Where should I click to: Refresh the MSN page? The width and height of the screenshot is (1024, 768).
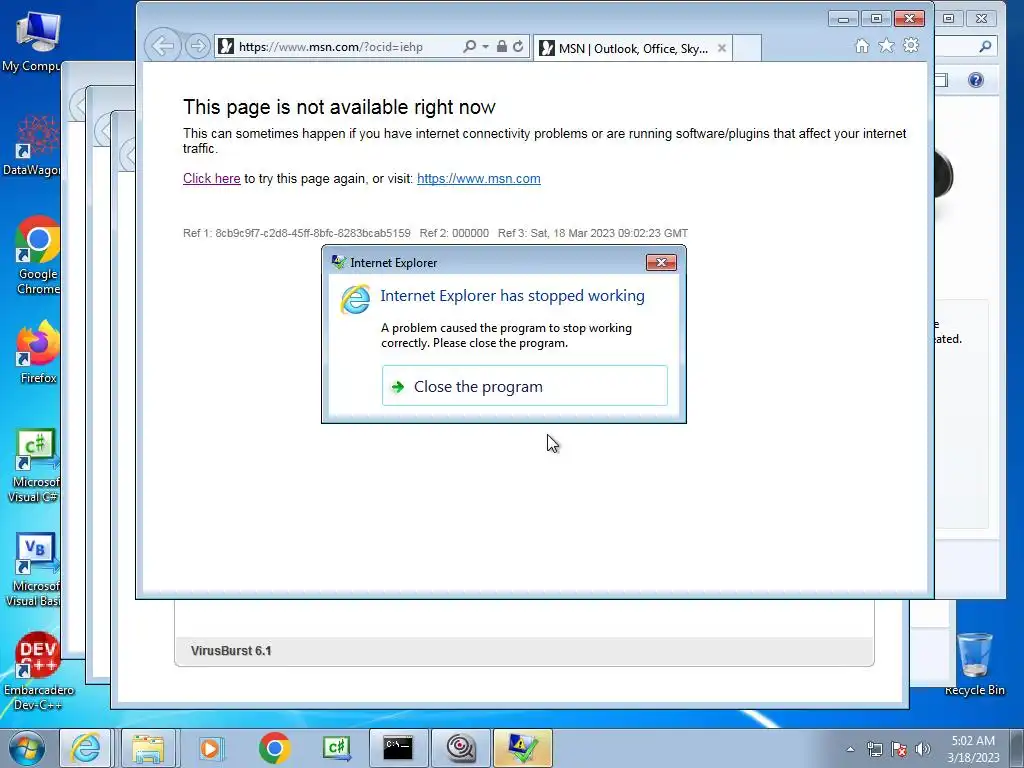tap(518, 46)
